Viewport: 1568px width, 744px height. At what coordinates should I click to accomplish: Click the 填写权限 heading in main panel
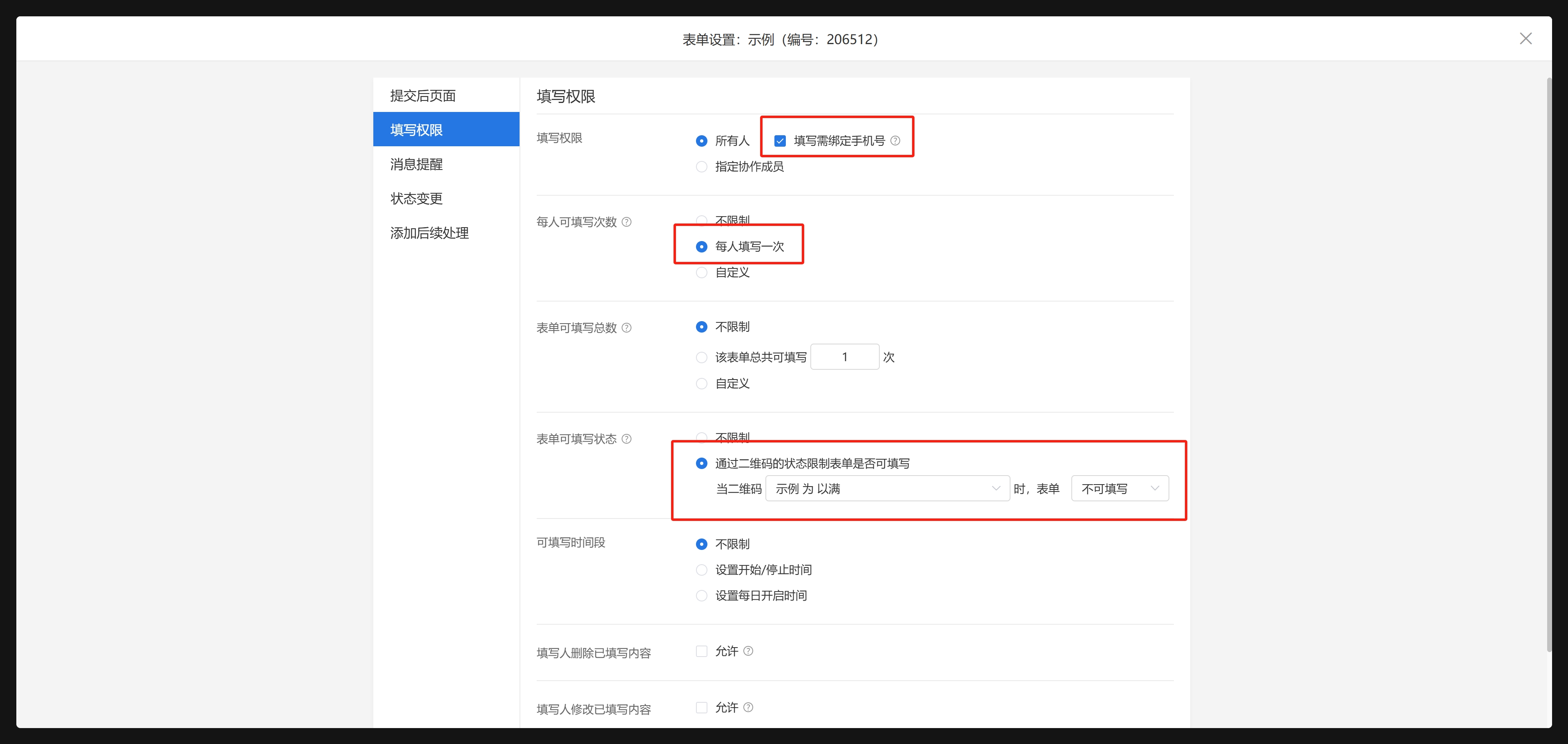tap(565, 96)
